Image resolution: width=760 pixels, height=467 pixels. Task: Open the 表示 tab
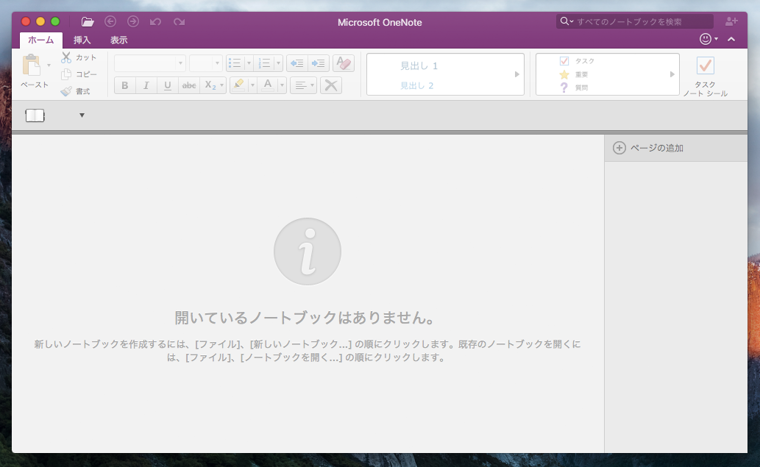pos(119,40)
